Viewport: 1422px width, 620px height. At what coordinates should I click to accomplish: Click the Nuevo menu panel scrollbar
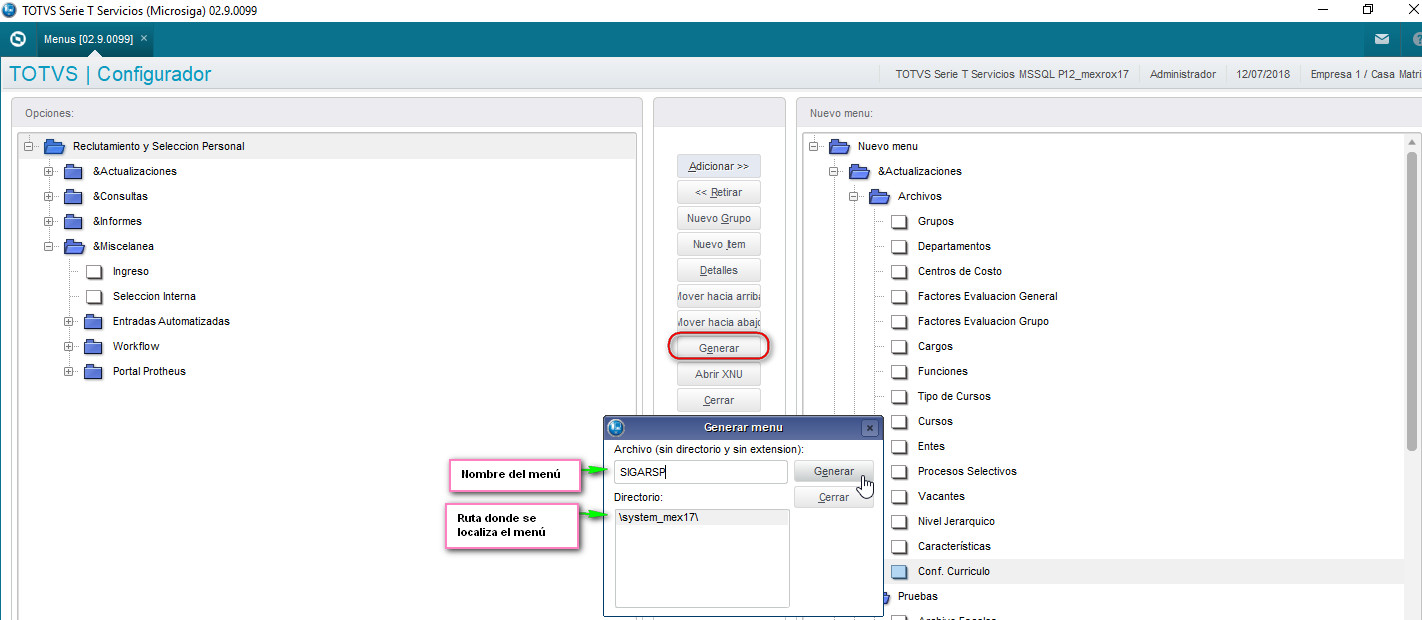point(1412,300)
